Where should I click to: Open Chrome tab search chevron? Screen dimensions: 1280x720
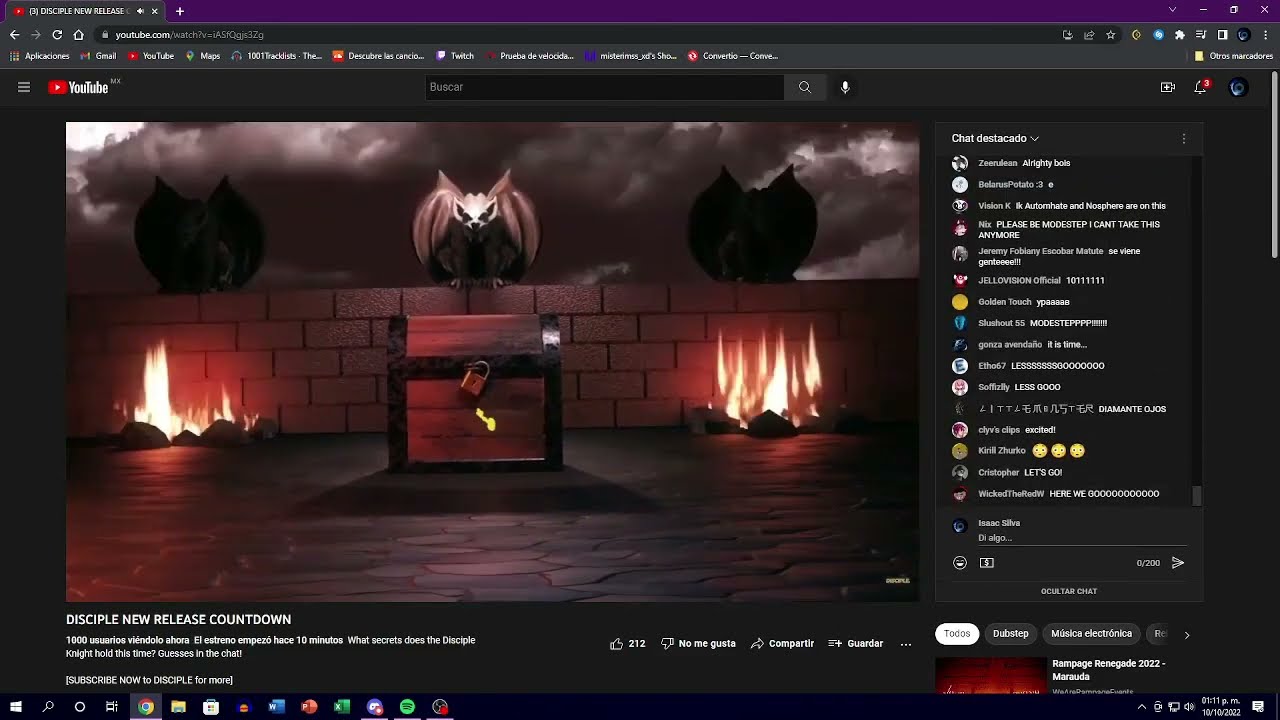[x=1173, y=10]
